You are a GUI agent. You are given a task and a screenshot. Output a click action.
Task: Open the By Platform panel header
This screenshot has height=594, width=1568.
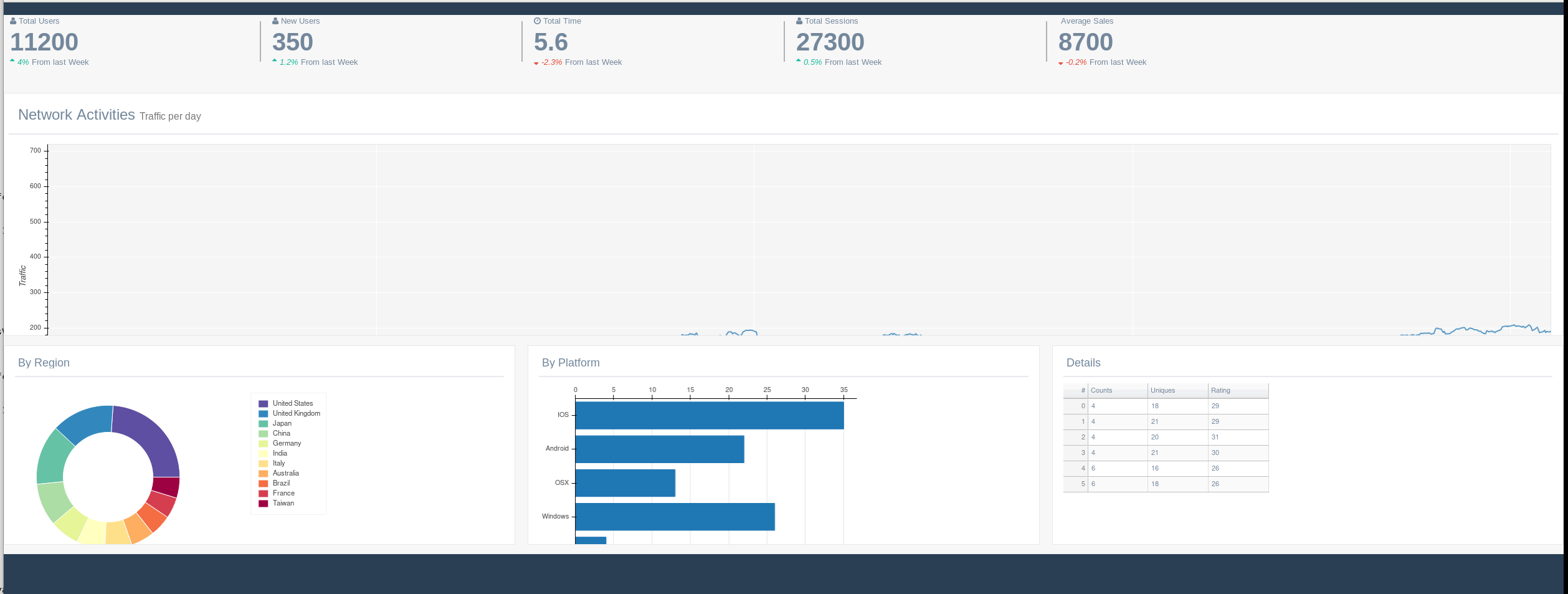click(570, 362)
